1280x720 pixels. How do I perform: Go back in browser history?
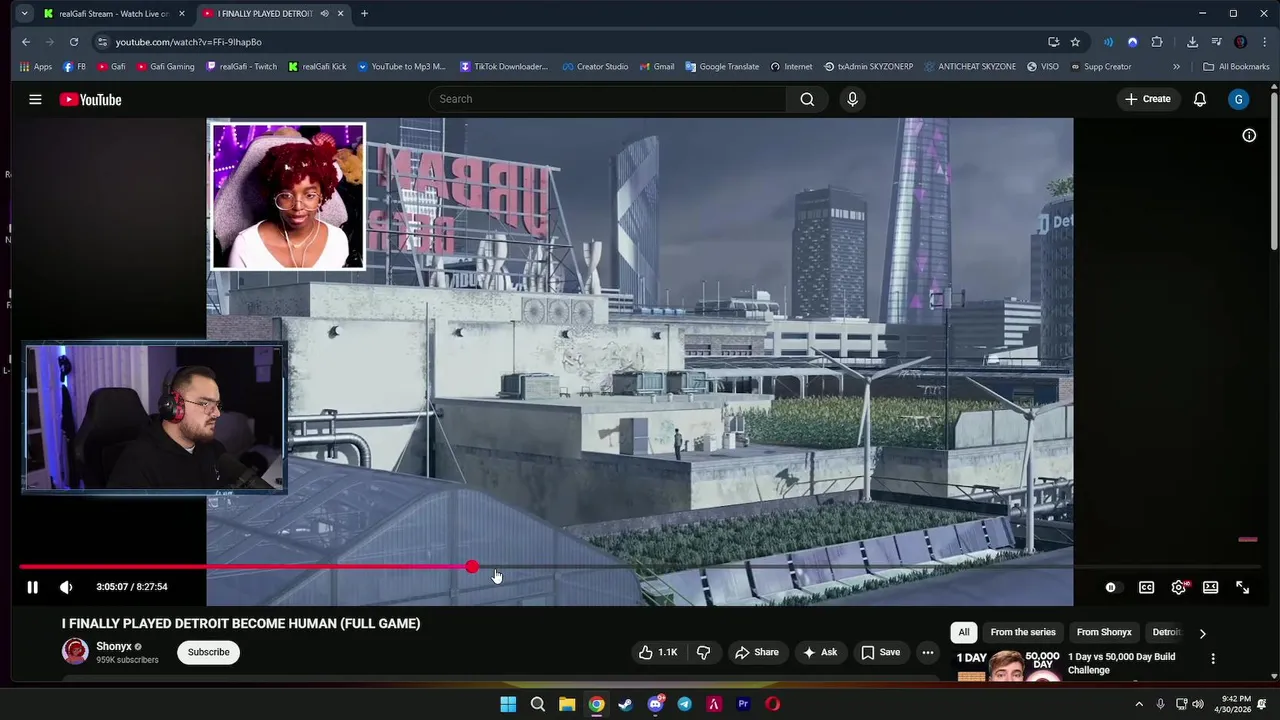pyautogui.click(x=26, y=42)
